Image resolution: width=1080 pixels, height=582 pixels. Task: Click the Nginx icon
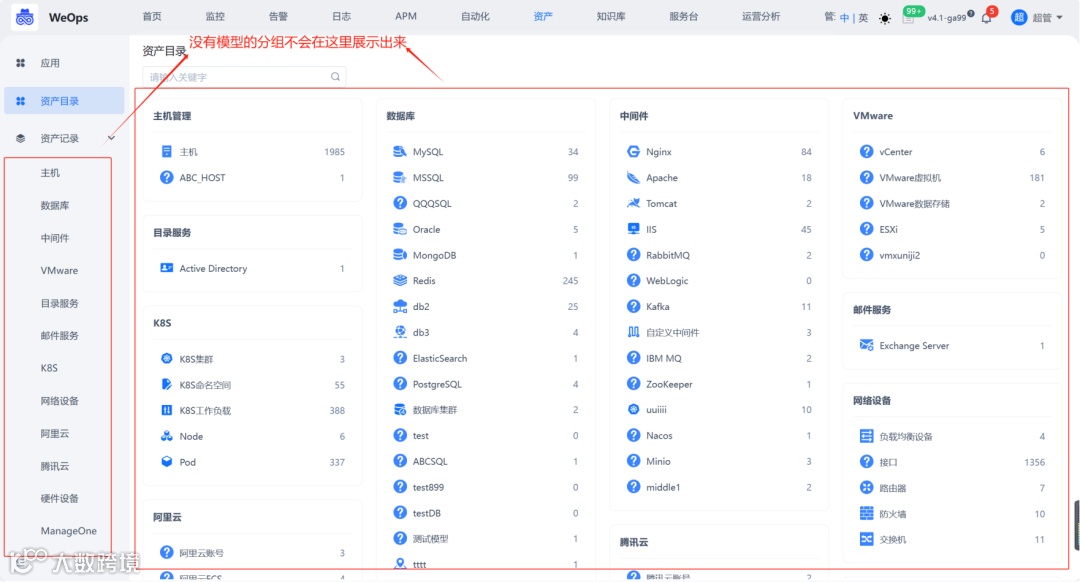tap(633, 152)
